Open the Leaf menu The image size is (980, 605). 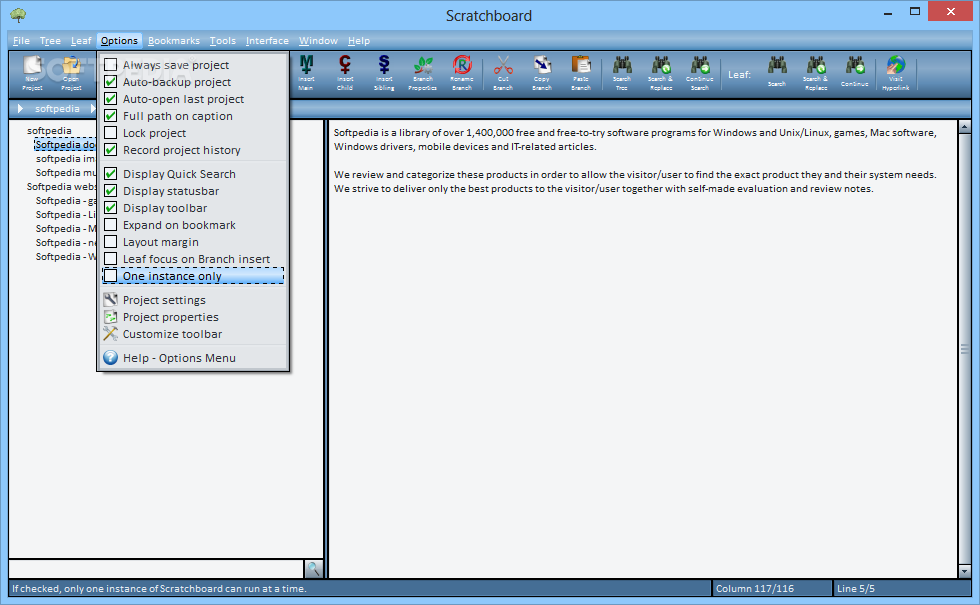click(81, 41)
